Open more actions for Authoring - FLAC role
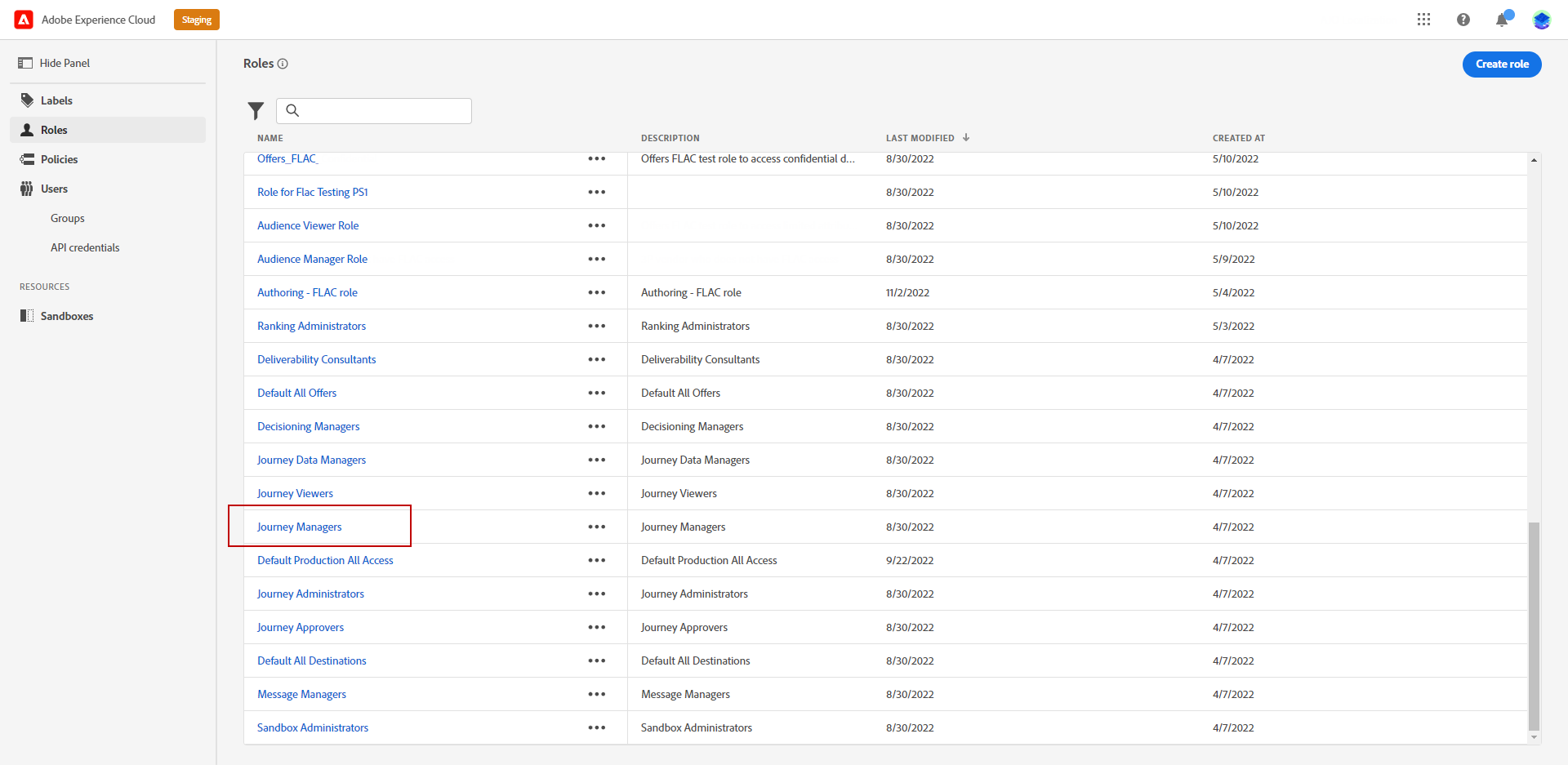This screenshot has height=765, width=1568. [597, 292]
